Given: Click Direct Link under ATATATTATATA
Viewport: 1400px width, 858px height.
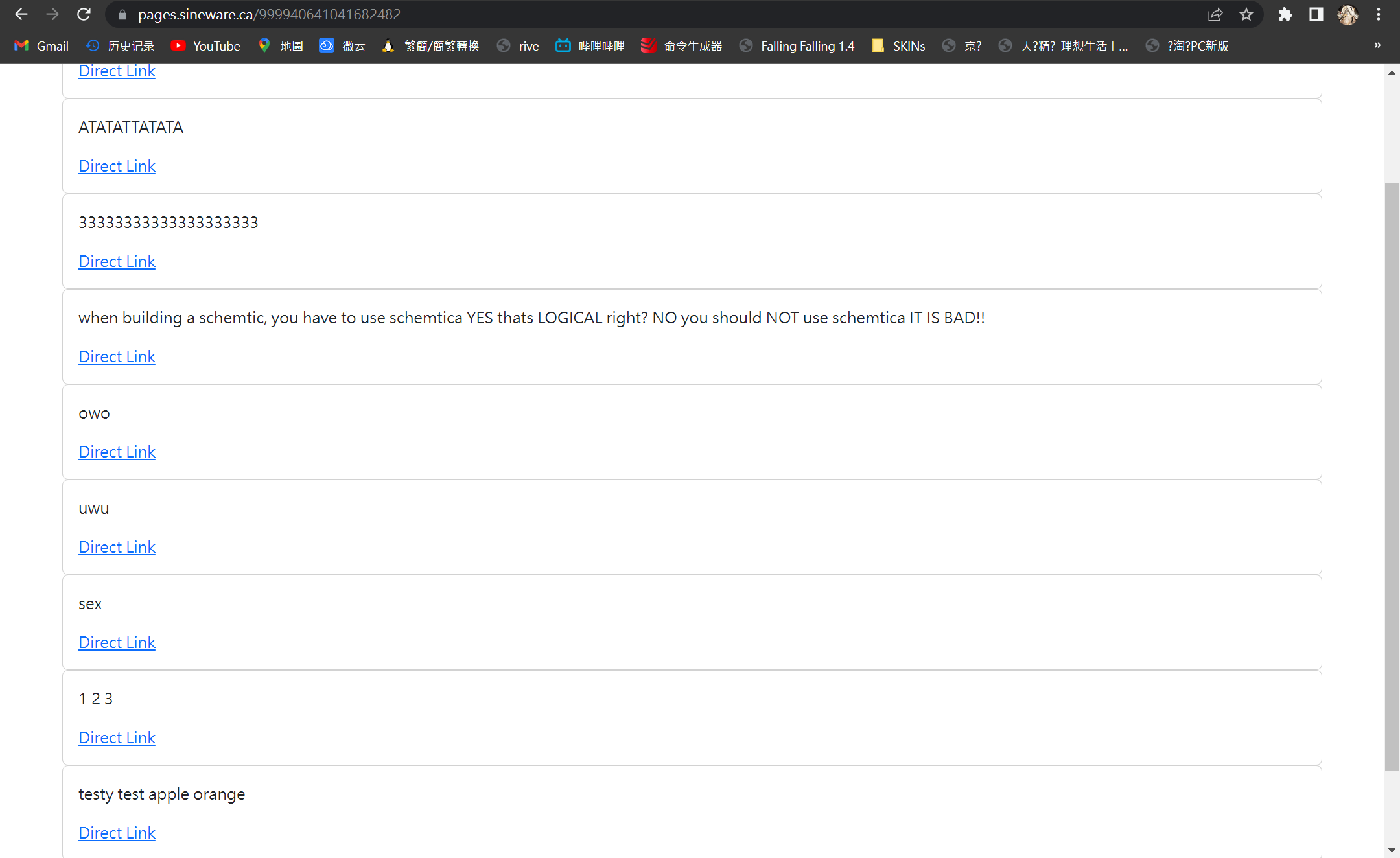Looking at the screenshot, I should (117, 166).
